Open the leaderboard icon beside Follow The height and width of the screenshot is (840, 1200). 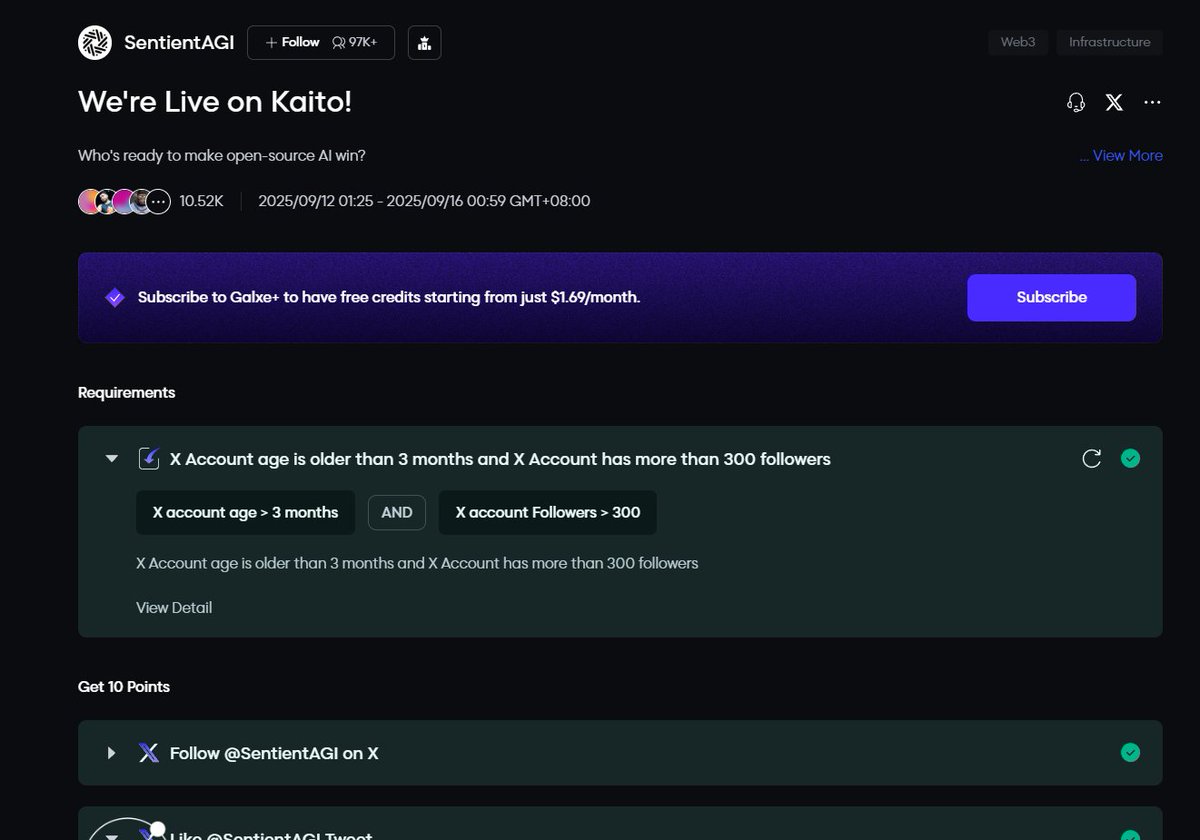424,43
